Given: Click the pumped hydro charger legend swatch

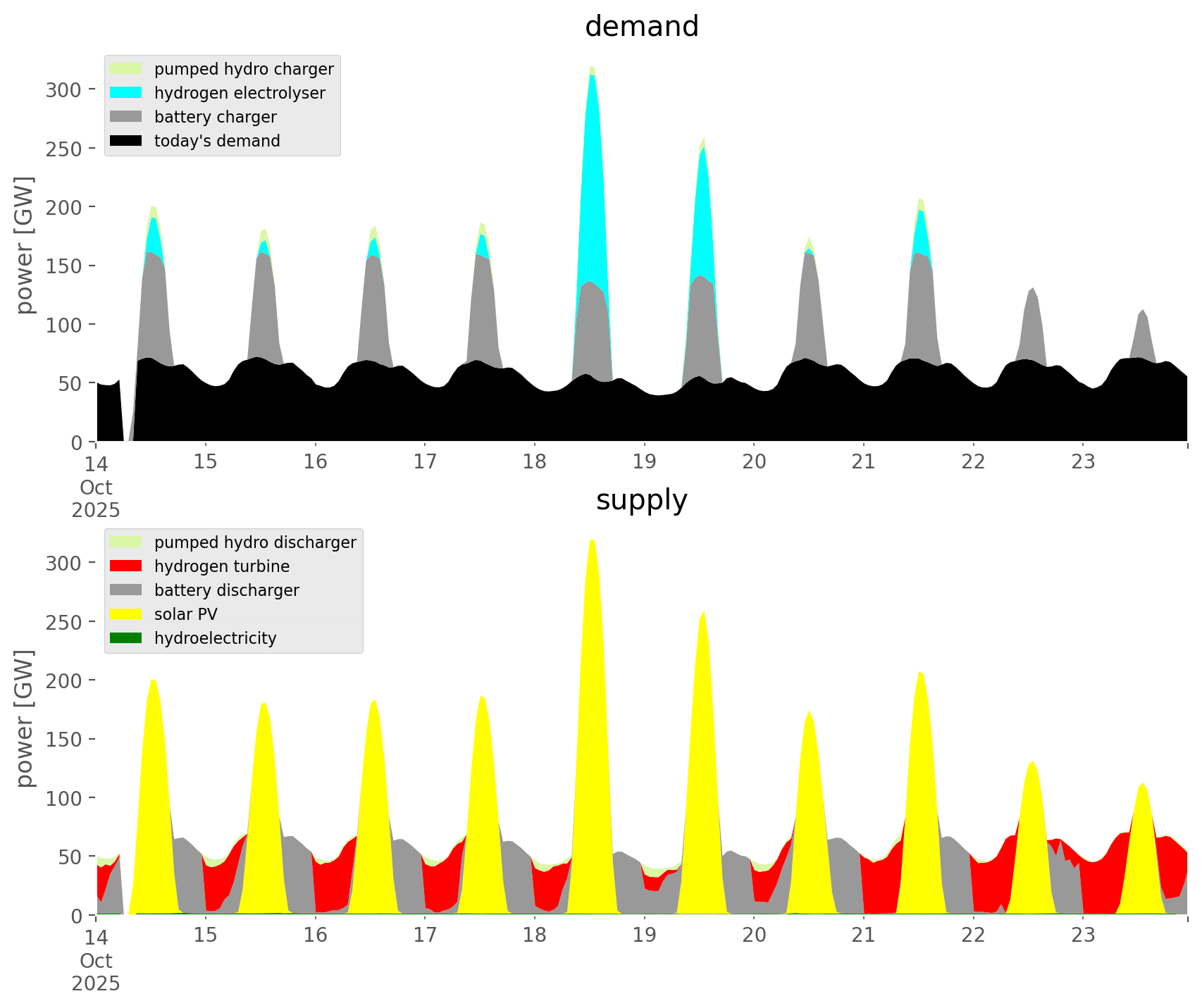Looking at the screenshot, I should click(x=126, y=69).
